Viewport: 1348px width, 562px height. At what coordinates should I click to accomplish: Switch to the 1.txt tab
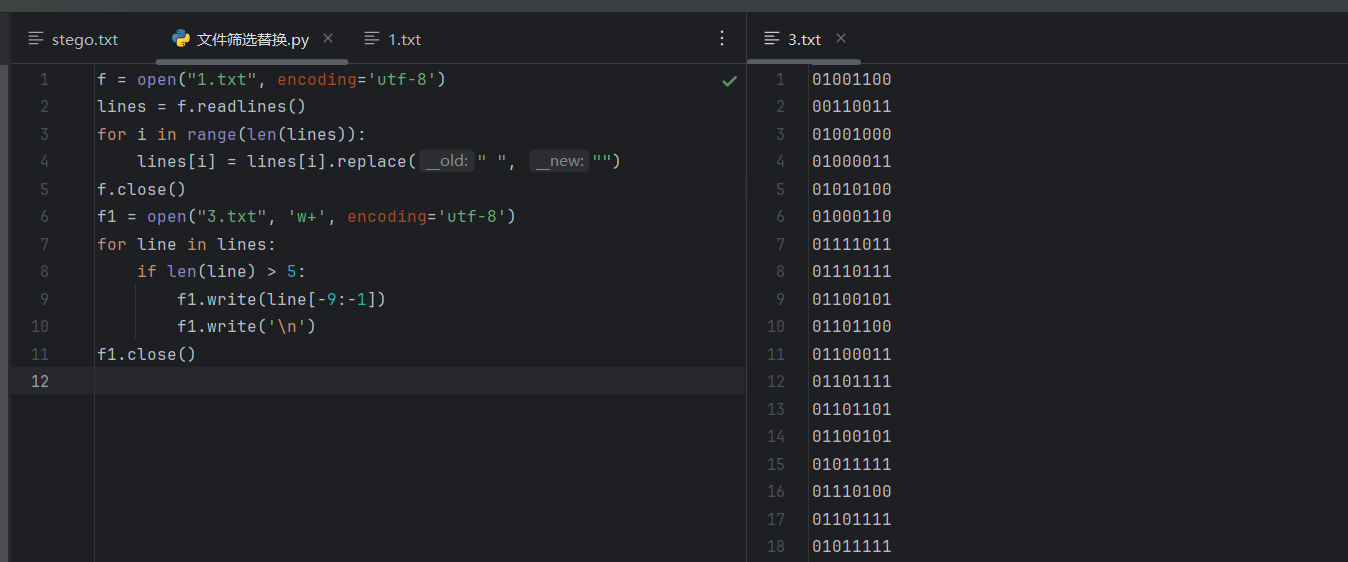pyautogui.click(x=404, y=40)
